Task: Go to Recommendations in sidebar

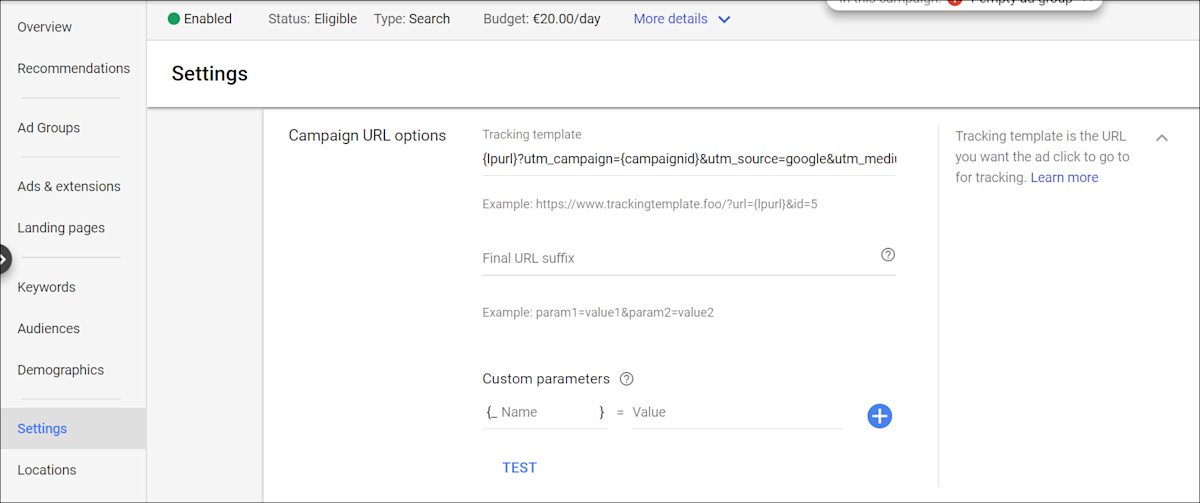Action: tap(73, 68)
